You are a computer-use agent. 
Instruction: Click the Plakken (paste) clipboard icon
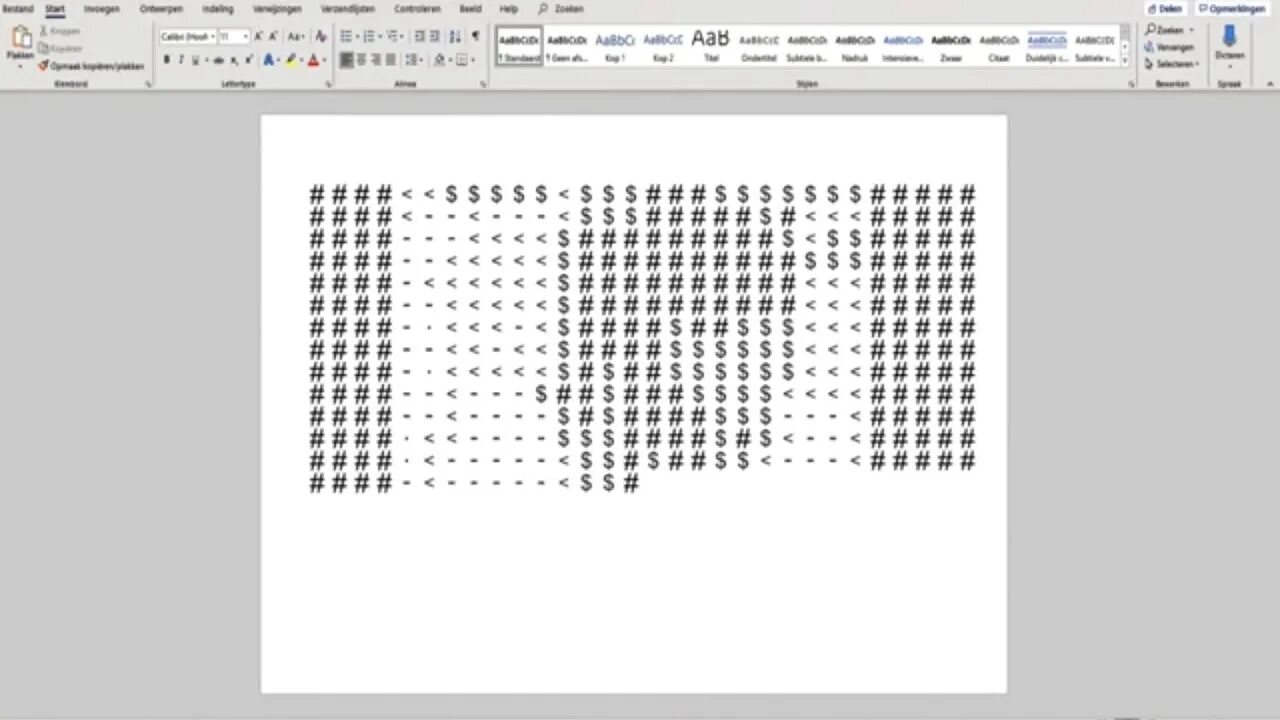pos(20,37)
